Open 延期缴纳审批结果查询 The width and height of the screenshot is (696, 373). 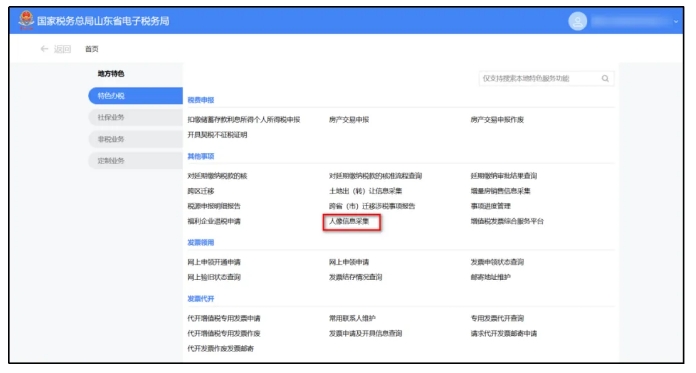(x=504, y=176)
